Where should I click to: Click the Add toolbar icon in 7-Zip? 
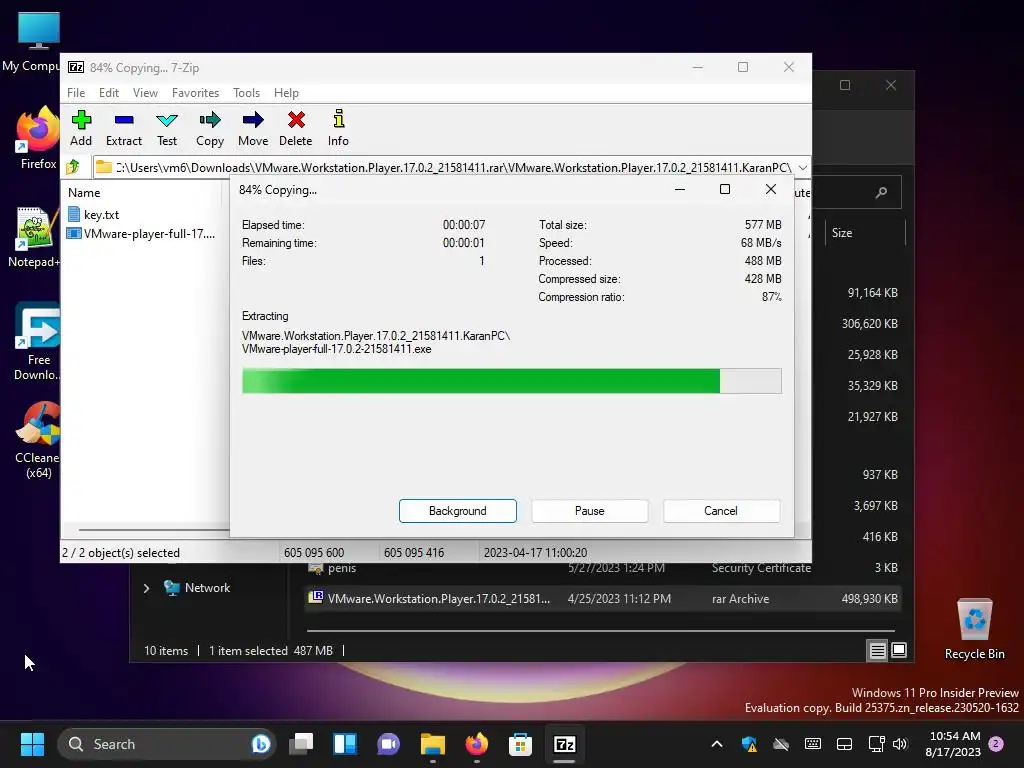(81, 128)
